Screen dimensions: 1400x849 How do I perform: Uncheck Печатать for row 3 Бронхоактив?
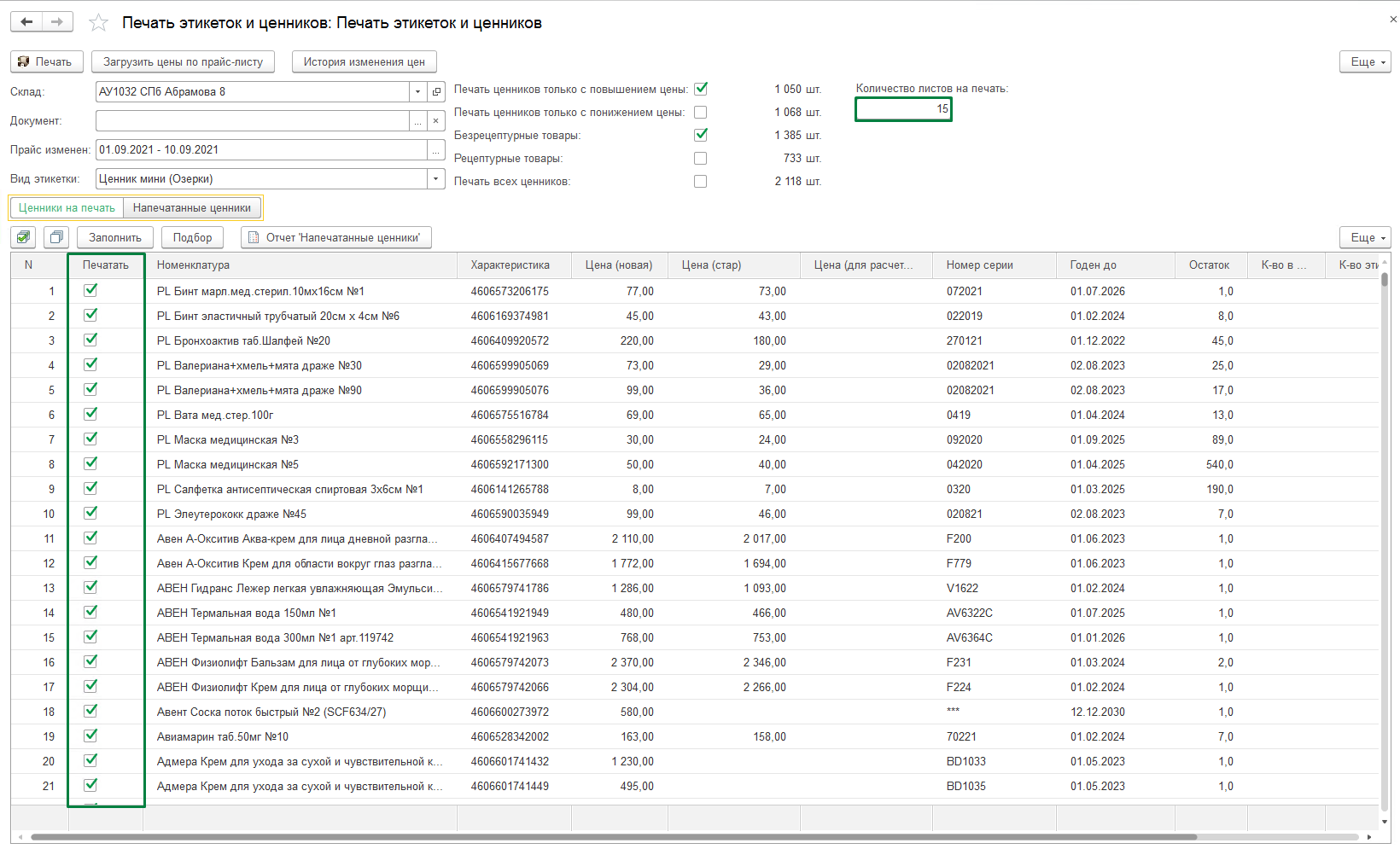[x=90, y=340]
